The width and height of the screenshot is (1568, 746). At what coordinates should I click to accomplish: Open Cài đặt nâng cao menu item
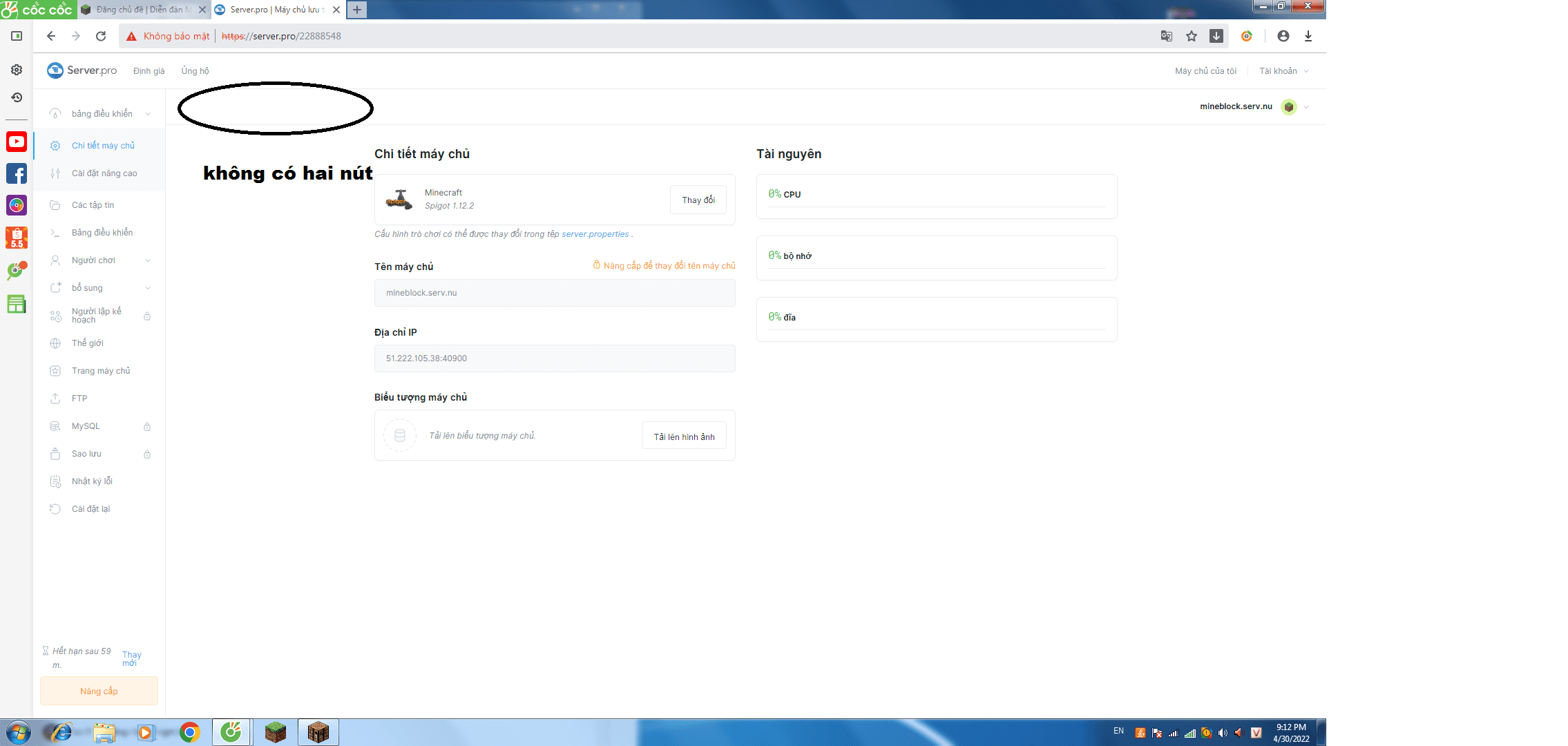pos(104,173)
